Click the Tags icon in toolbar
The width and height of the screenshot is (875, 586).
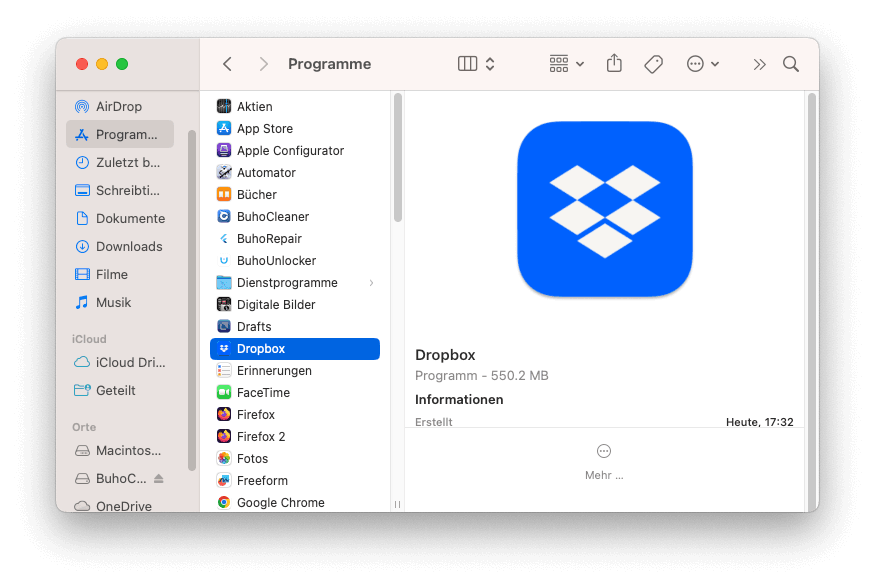653,64
